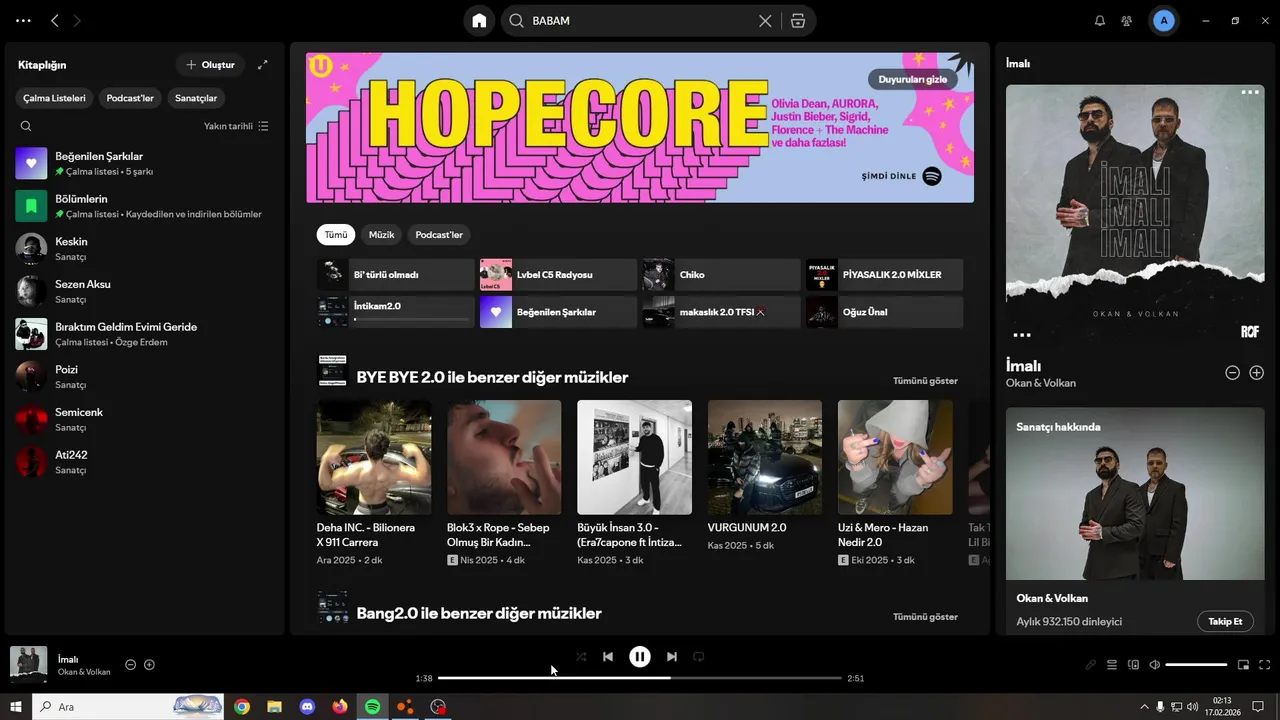
Task: Open the notifications bell
Action: pos(1100,21)
